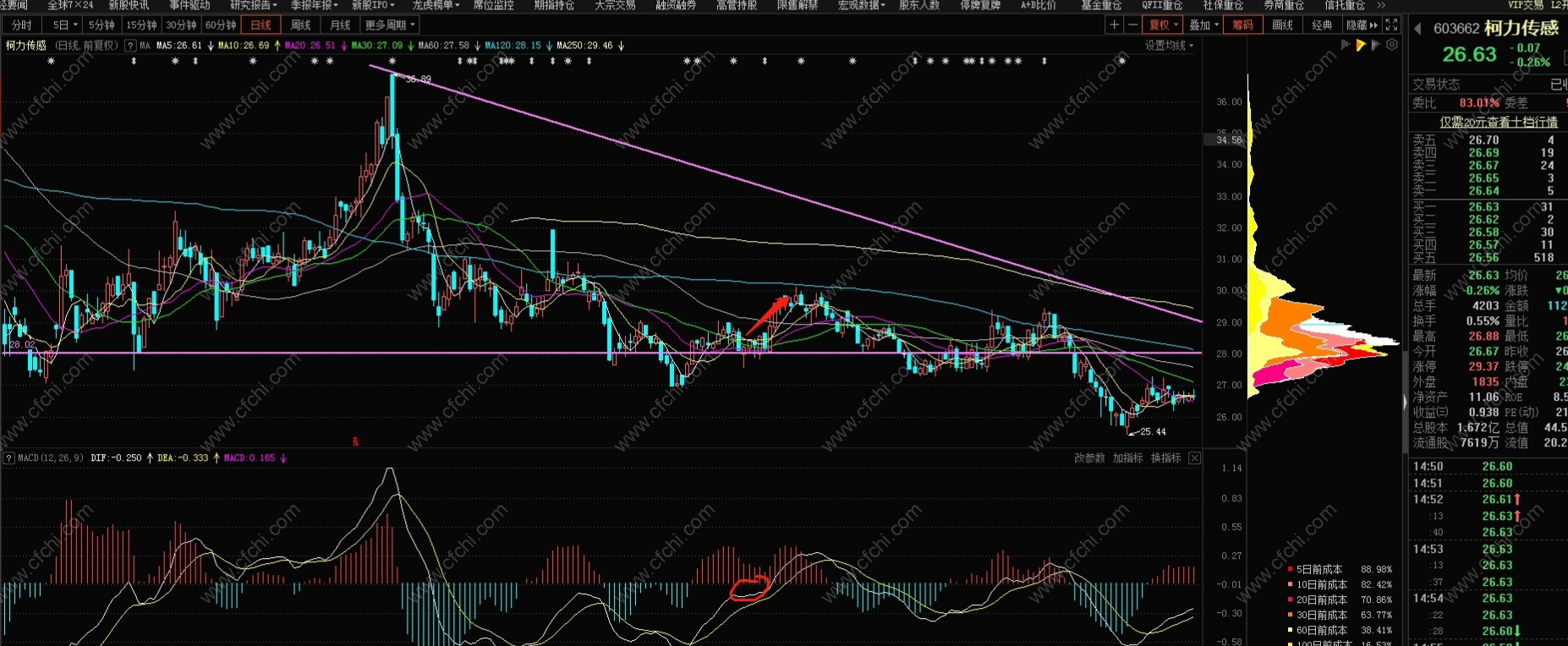The height and width of the screenshot is (646, 1568).
Task: Select the 5分钟 period tab
Action: (x=101, y=25)
